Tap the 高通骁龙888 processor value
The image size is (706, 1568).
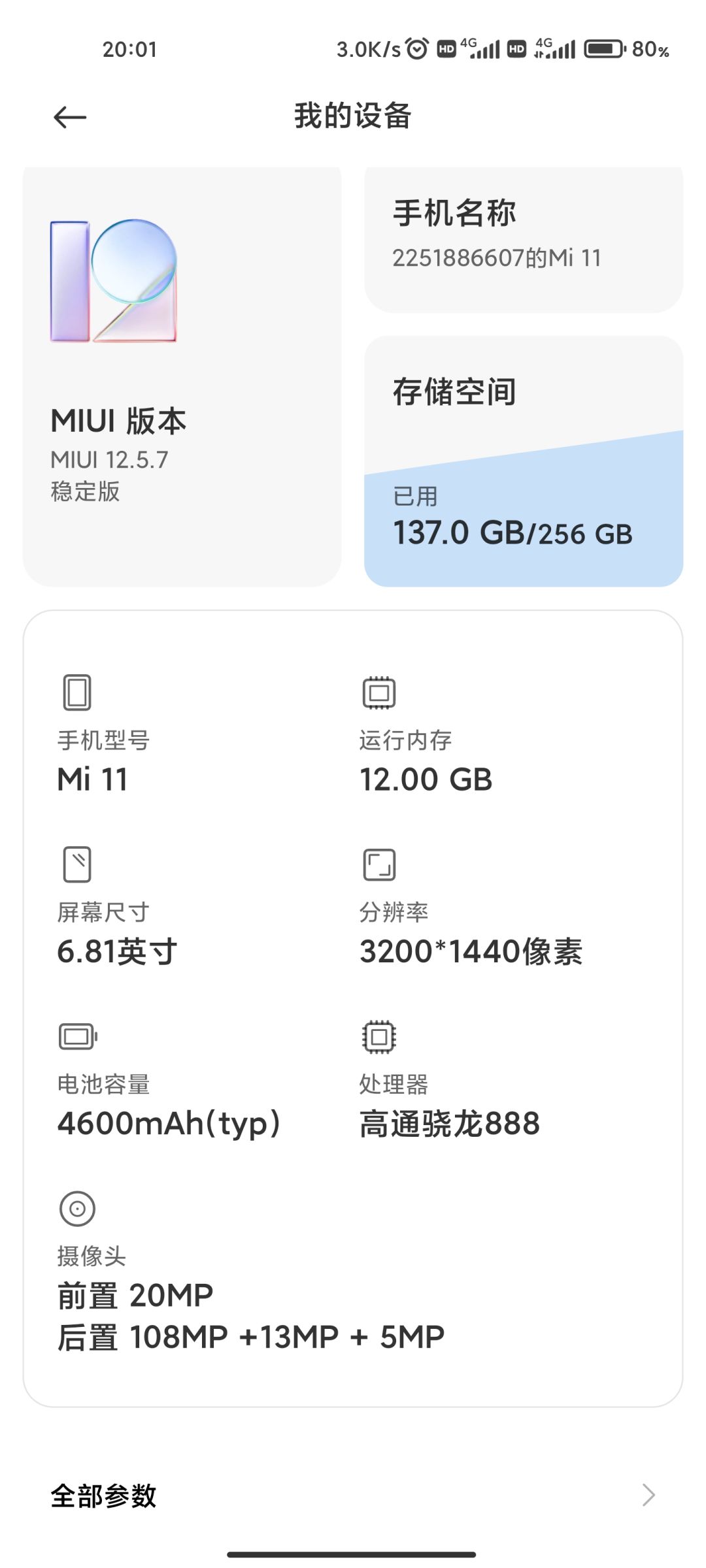[x=450, y=1124]
